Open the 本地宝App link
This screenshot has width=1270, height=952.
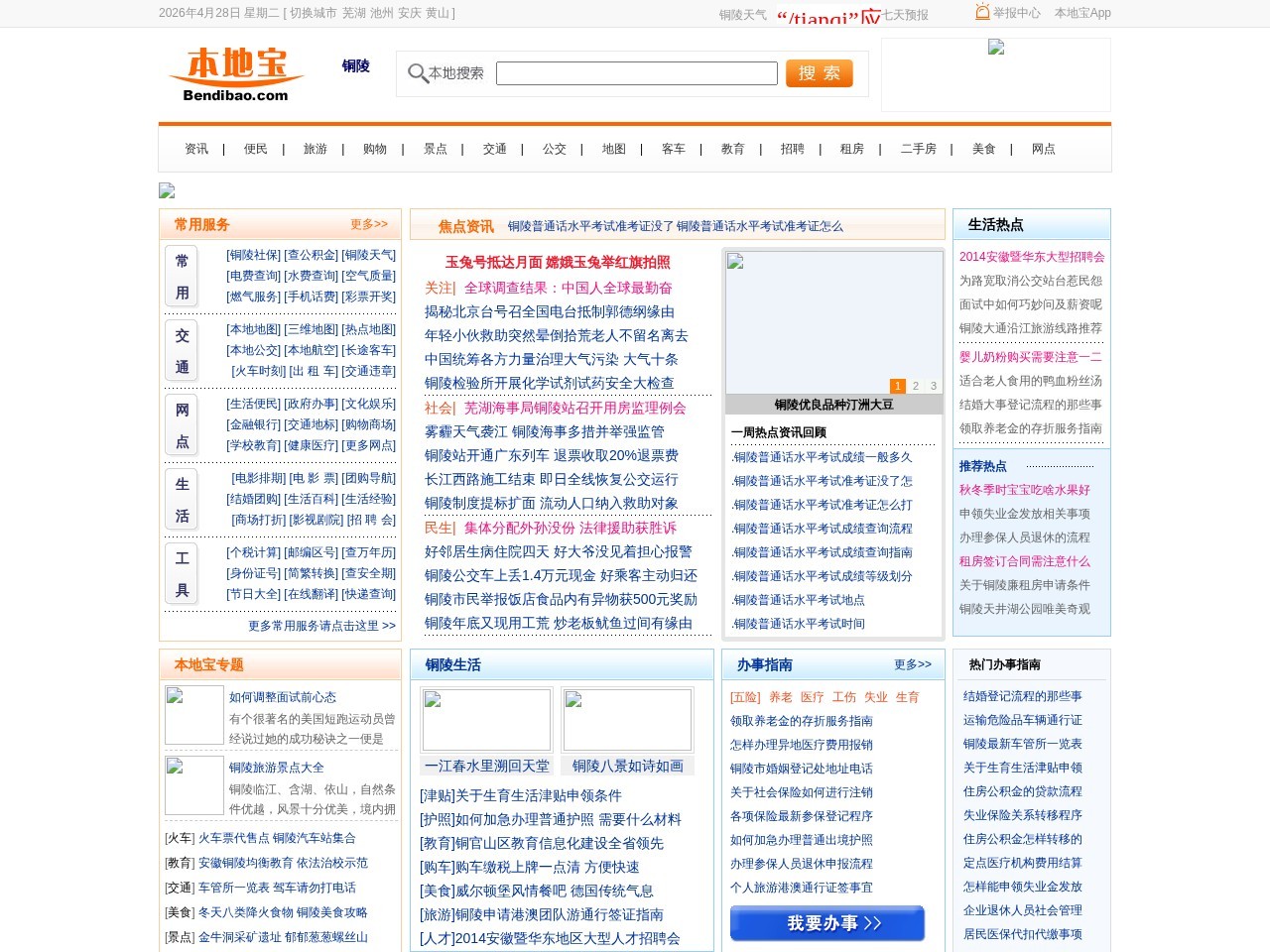[1082, 13]
